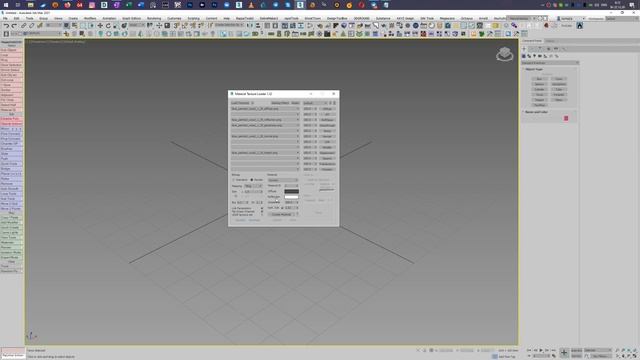Viewport: 640px width, 360px height.
Task: Select Helpers category in Create panel
Action: (x=545, y=56)
